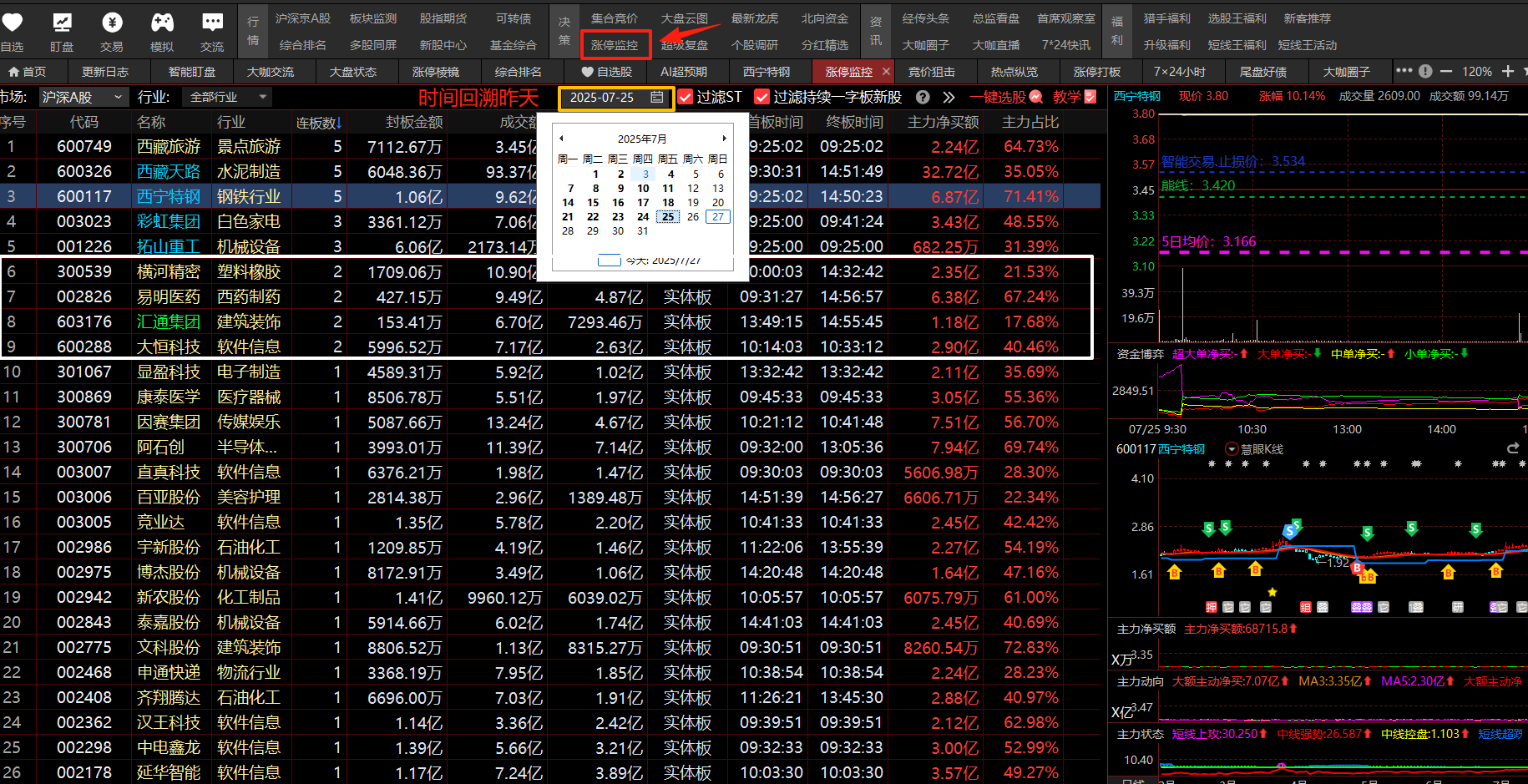Viewport: 1528px width, 784px height.
Task: Click the question mark help icon
Action: (923, 98)
